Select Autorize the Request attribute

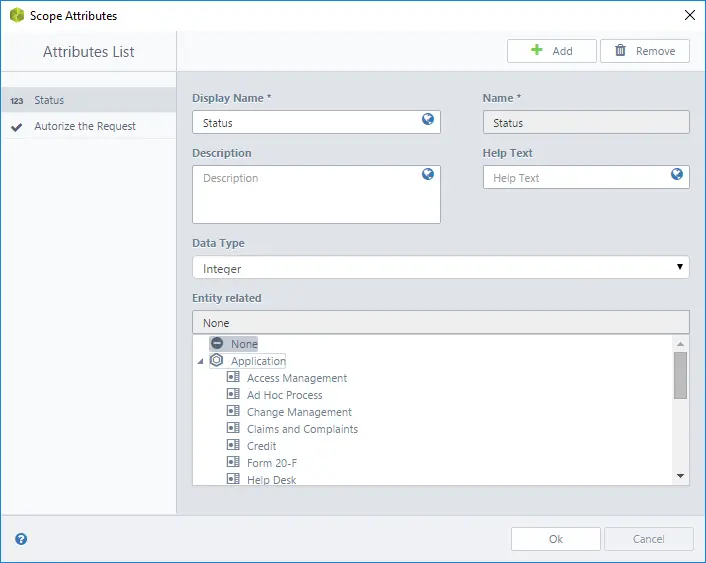click(89, 126)
